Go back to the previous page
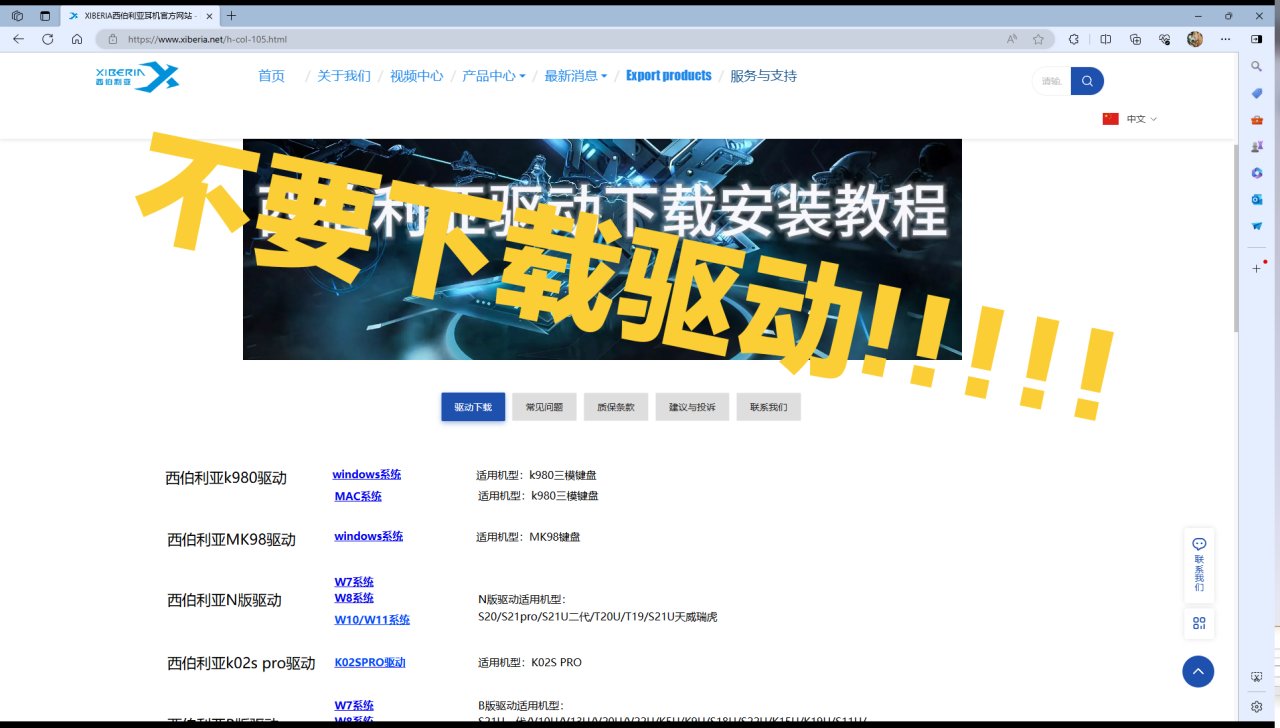 coord(18,39)
